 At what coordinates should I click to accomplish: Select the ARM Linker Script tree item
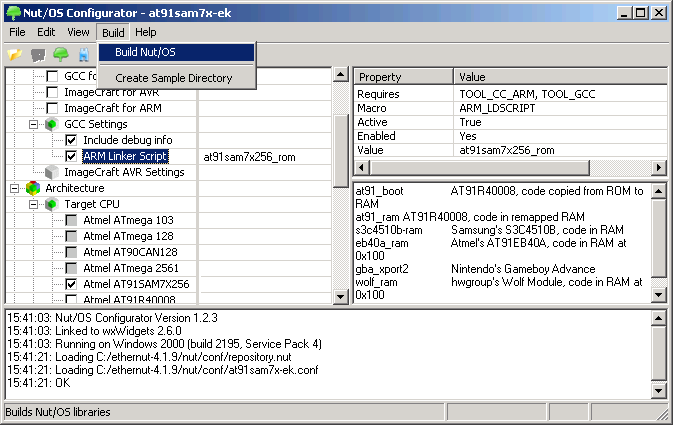(125, 156)
